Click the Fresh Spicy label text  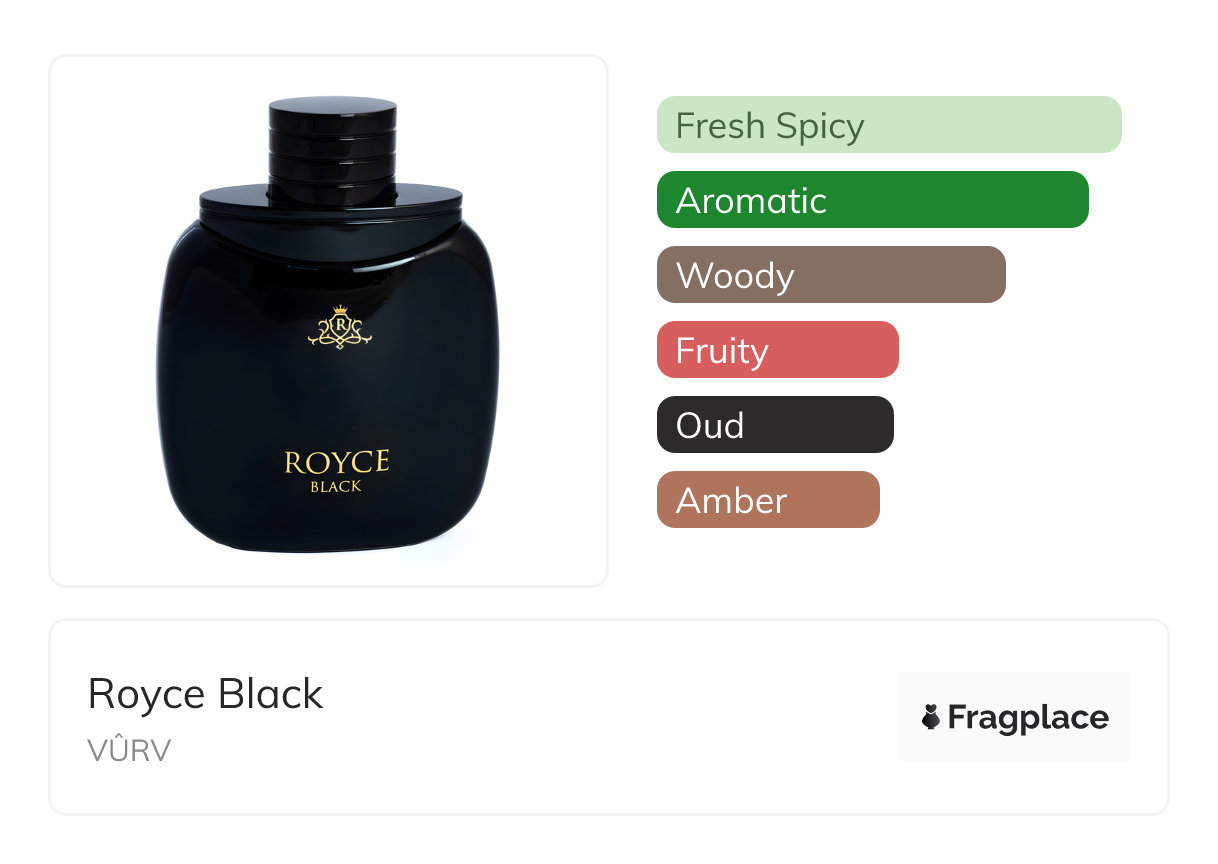click(x=770, y=126)
